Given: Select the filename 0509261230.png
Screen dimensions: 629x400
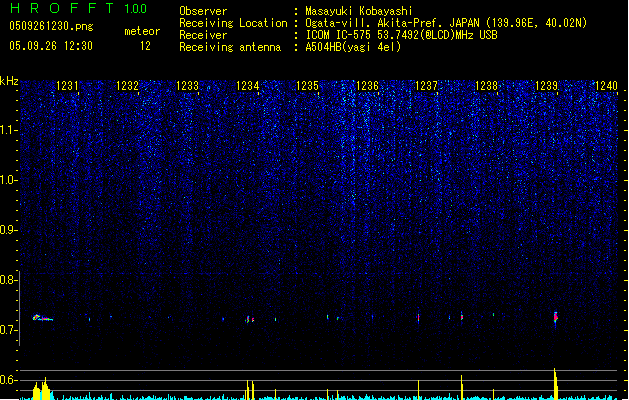Looking at the screenshot, I should pos(51,26).
